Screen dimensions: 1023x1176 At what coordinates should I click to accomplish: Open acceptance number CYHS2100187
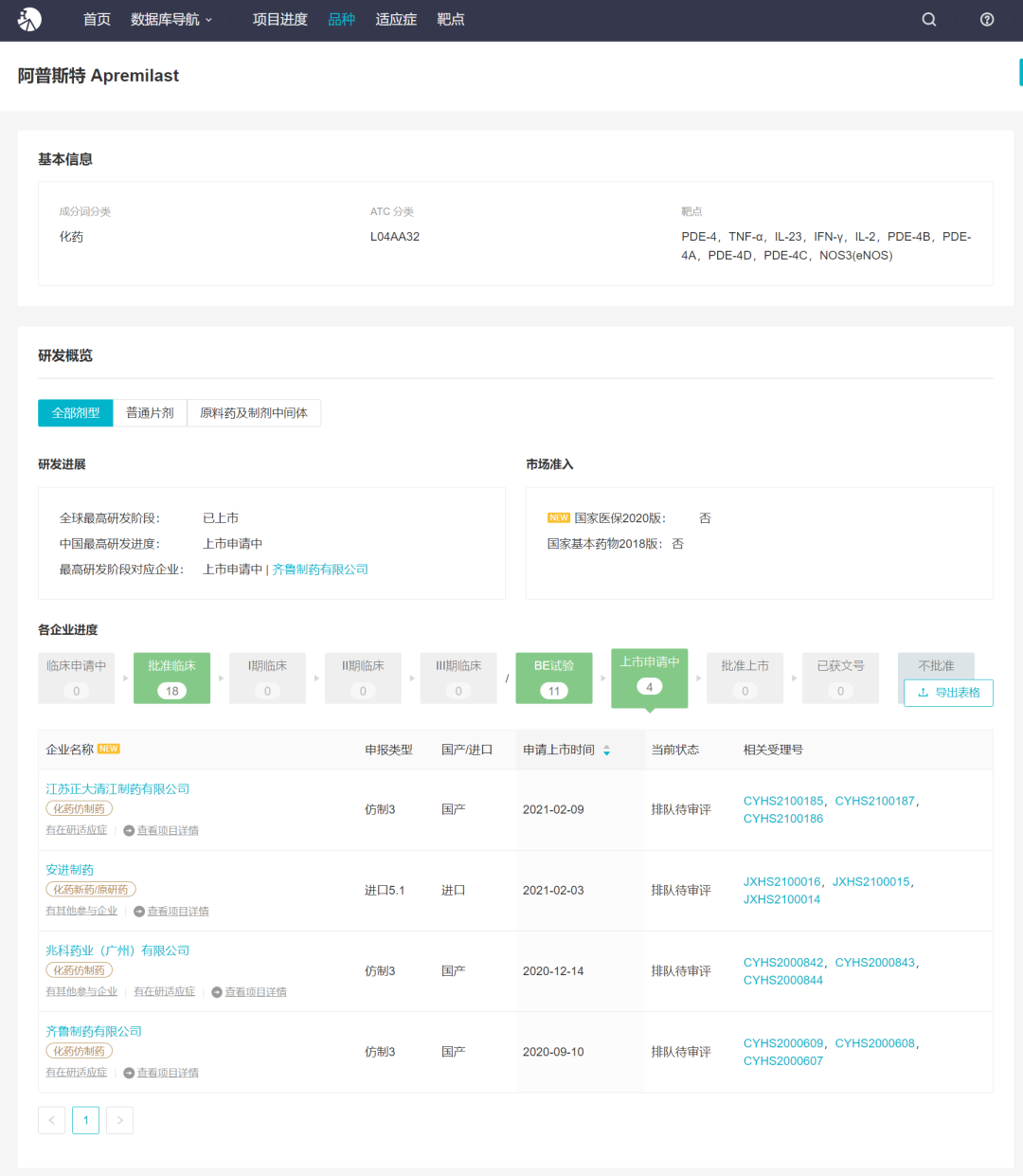875,801
